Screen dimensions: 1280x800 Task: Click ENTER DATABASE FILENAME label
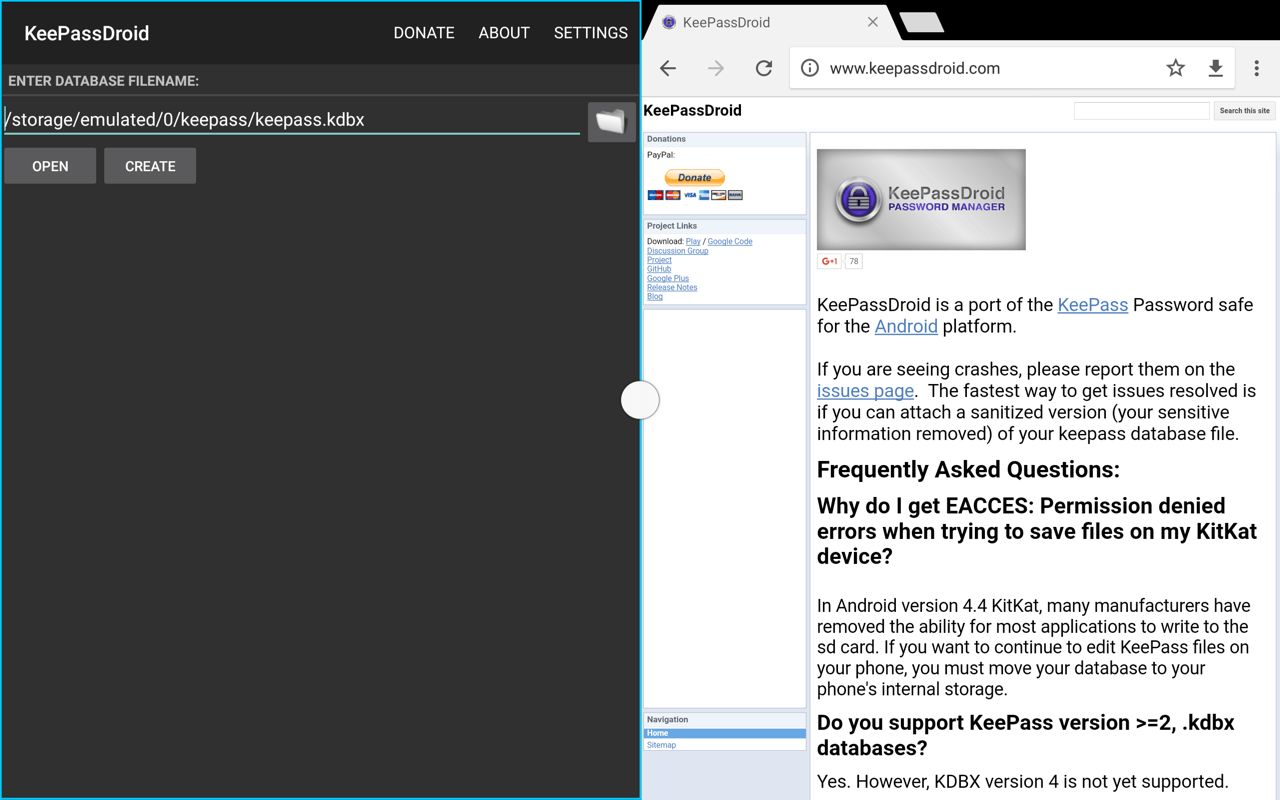click(x=103, y=81)
